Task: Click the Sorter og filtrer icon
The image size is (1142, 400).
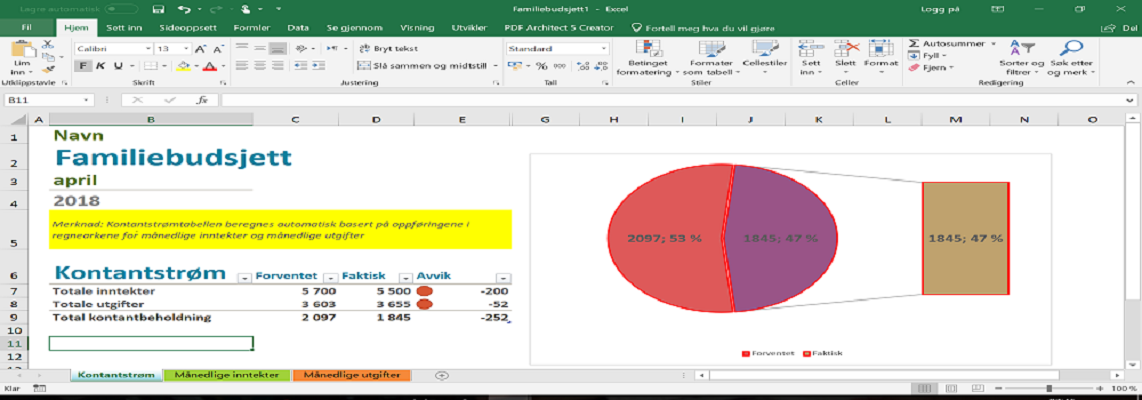Action: (1021, 58)
